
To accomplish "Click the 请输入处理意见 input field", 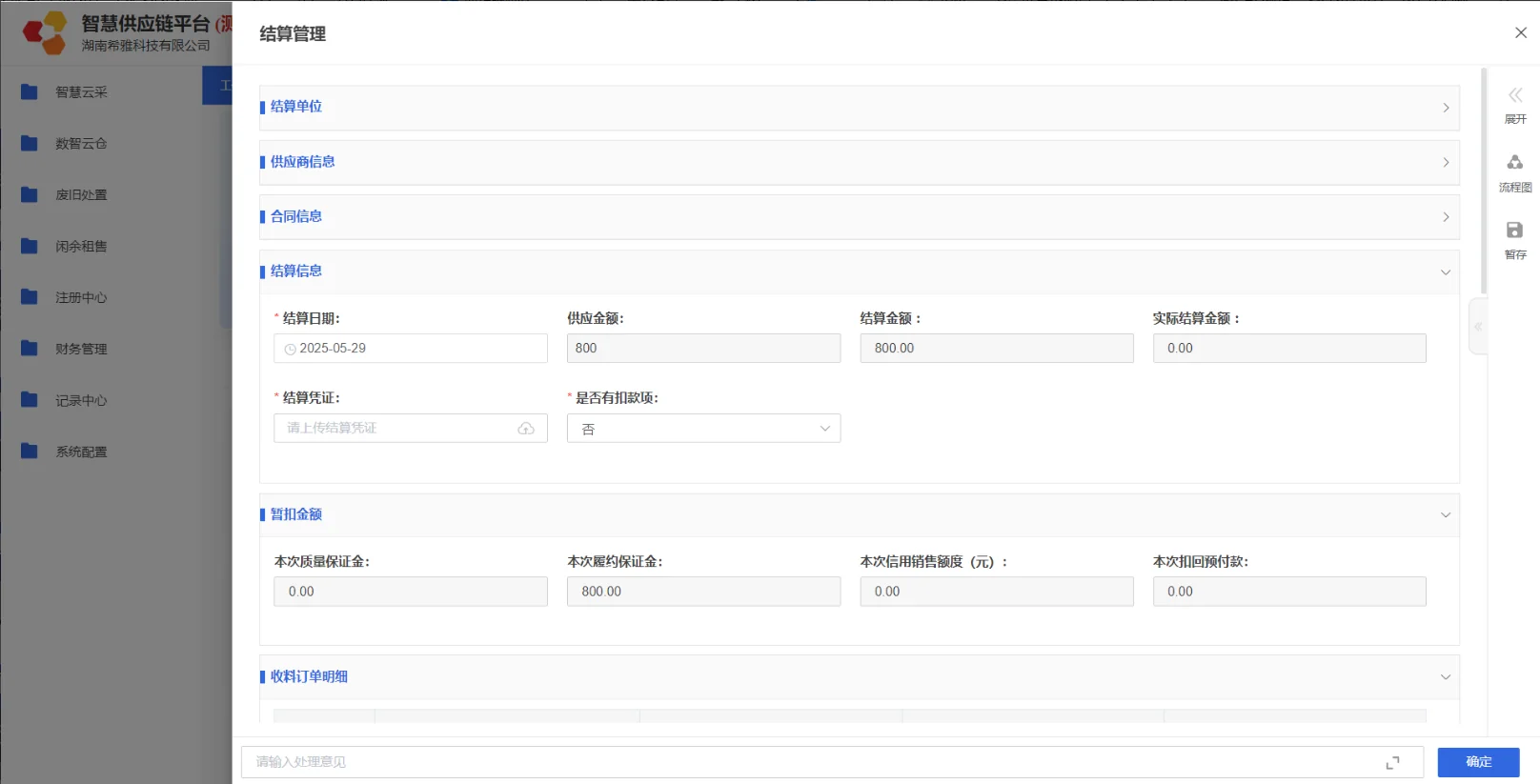I will pyautogui.click(x=832, y=762).
